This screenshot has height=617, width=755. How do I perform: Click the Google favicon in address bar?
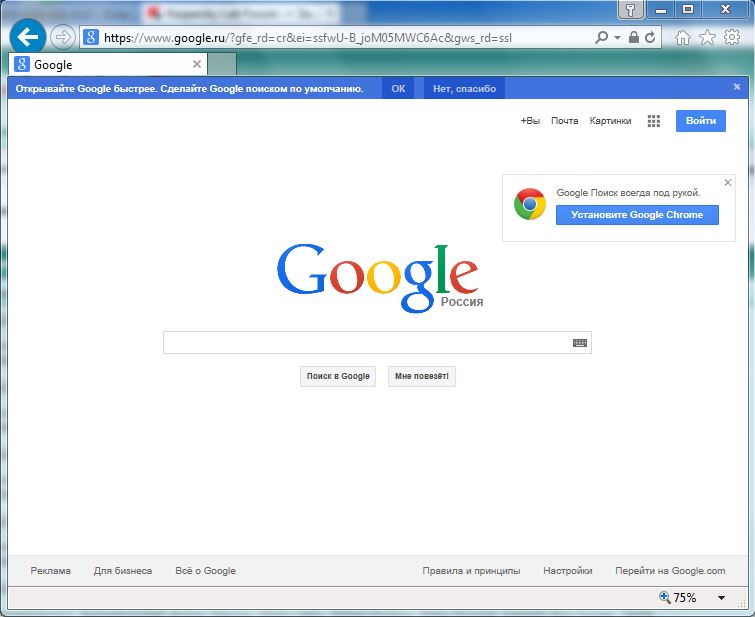[x=91, y=37]
